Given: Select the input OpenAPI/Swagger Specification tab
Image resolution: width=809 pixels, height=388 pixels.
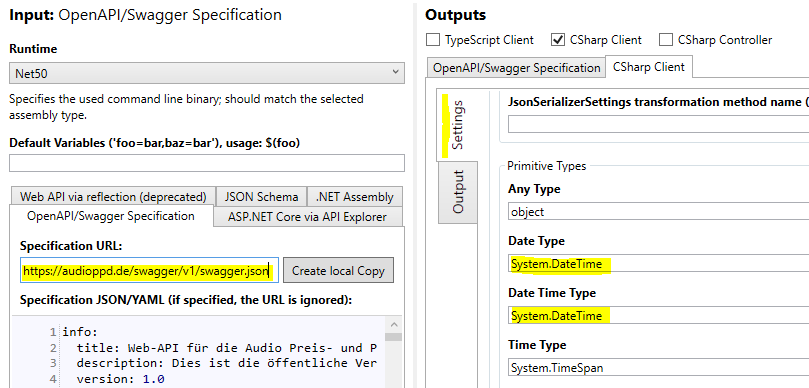Looking at the screenshot, I should click(111, 216).
